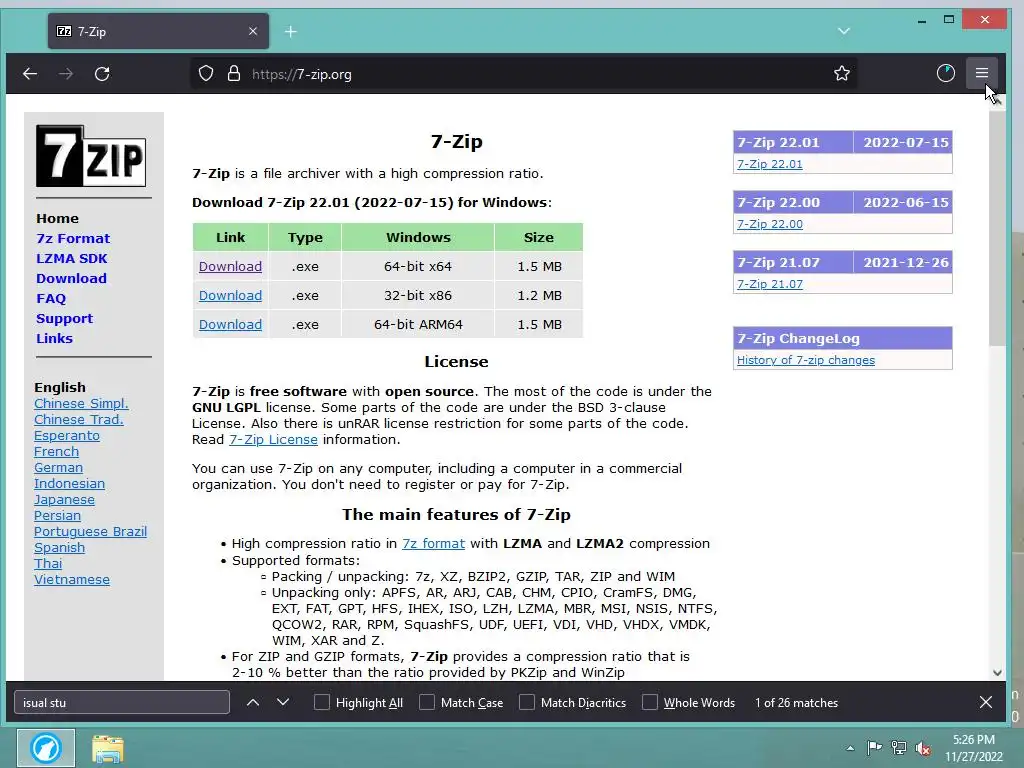Switch language to French

click(x=57, y=451)
